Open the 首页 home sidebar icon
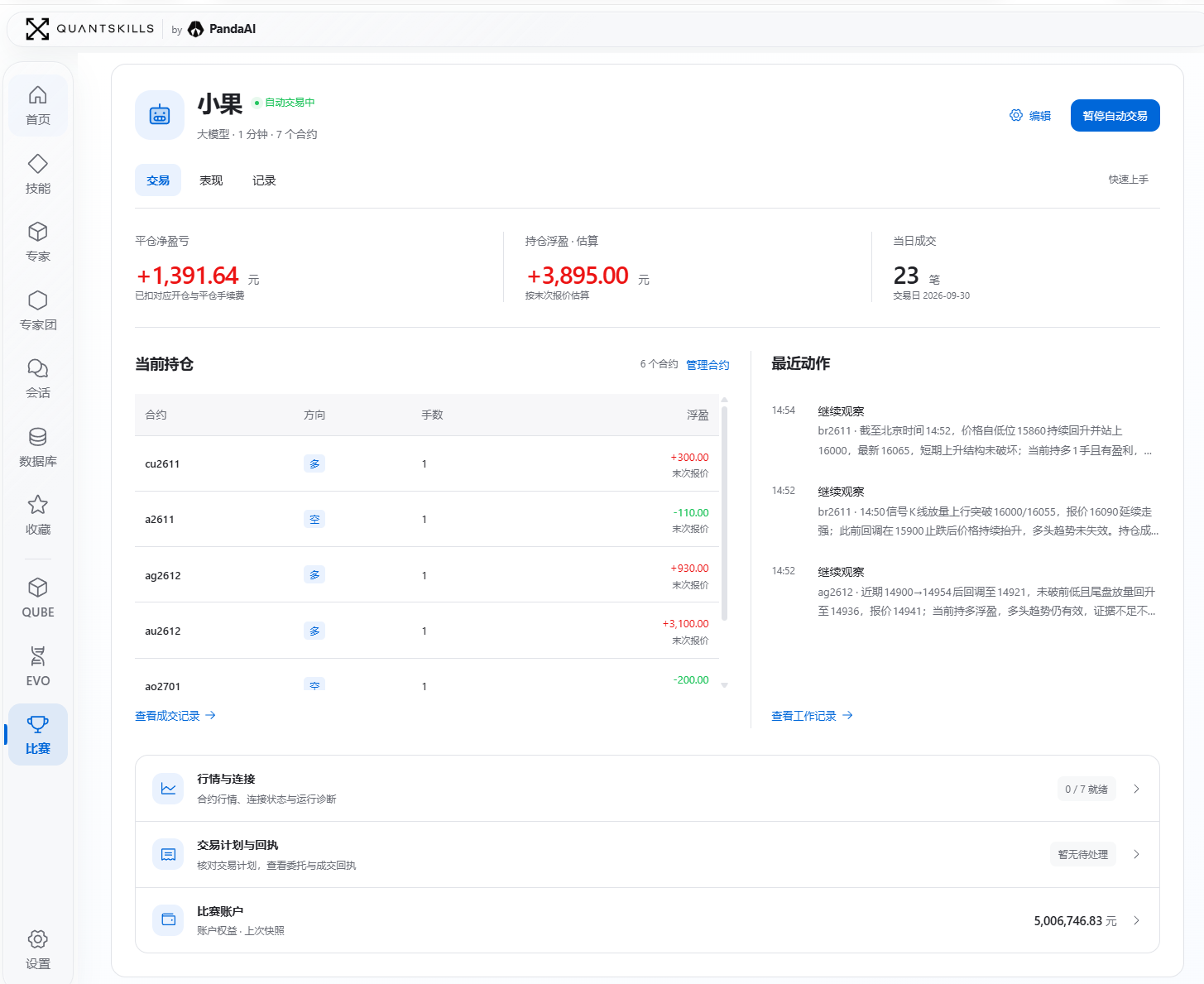Viewport: 1204px width, 984px height. 38,105
